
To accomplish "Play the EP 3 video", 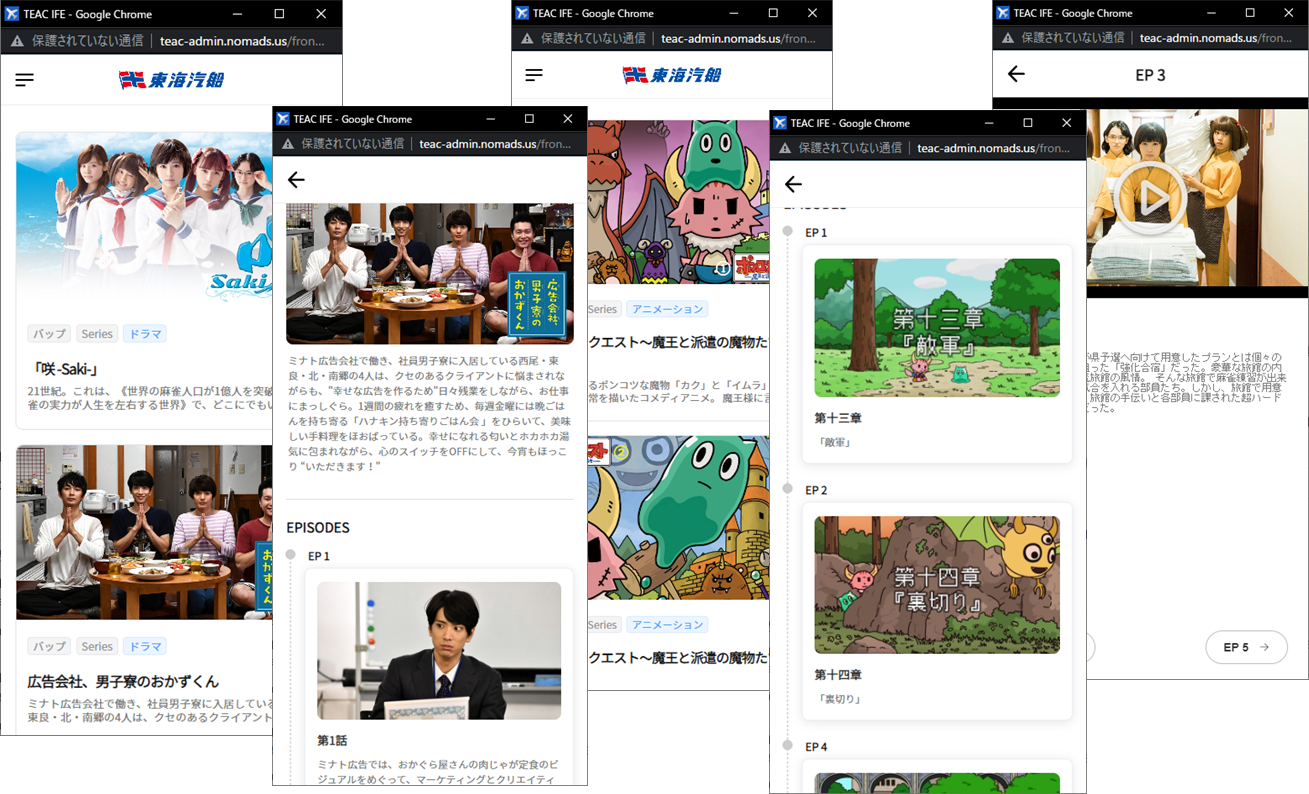I will [x=1151, y=197].
